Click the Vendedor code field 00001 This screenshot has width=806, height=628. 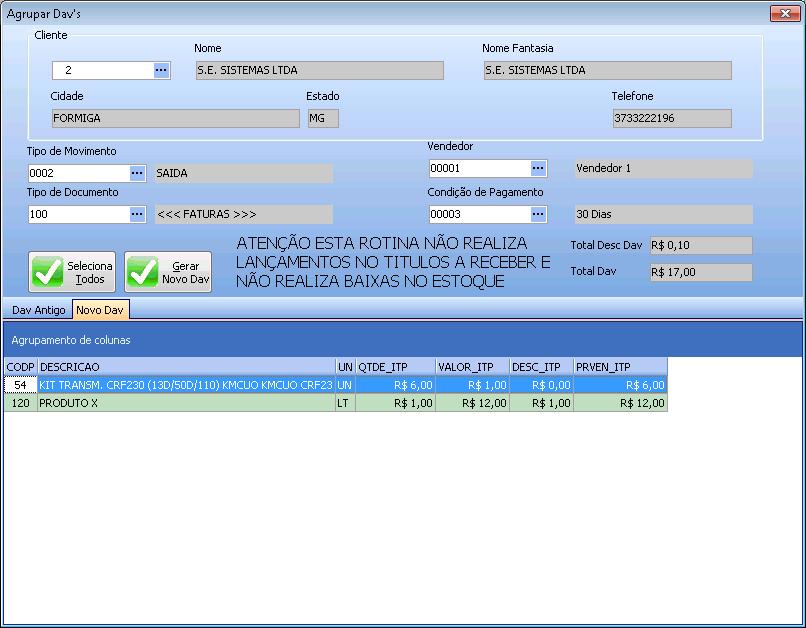tap(478, 168)
